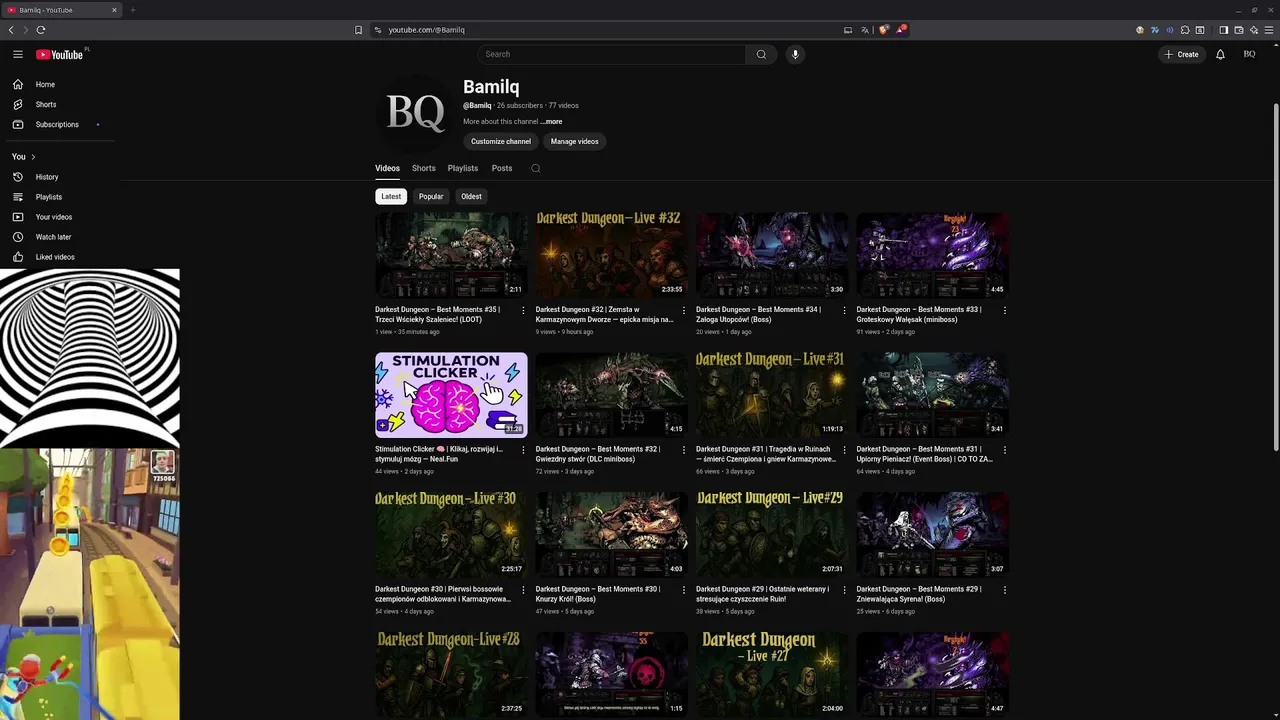Open options menu for Stimulation Clicker video
The width and height of the screenshot is (1280, 720).
pos(523,450)
